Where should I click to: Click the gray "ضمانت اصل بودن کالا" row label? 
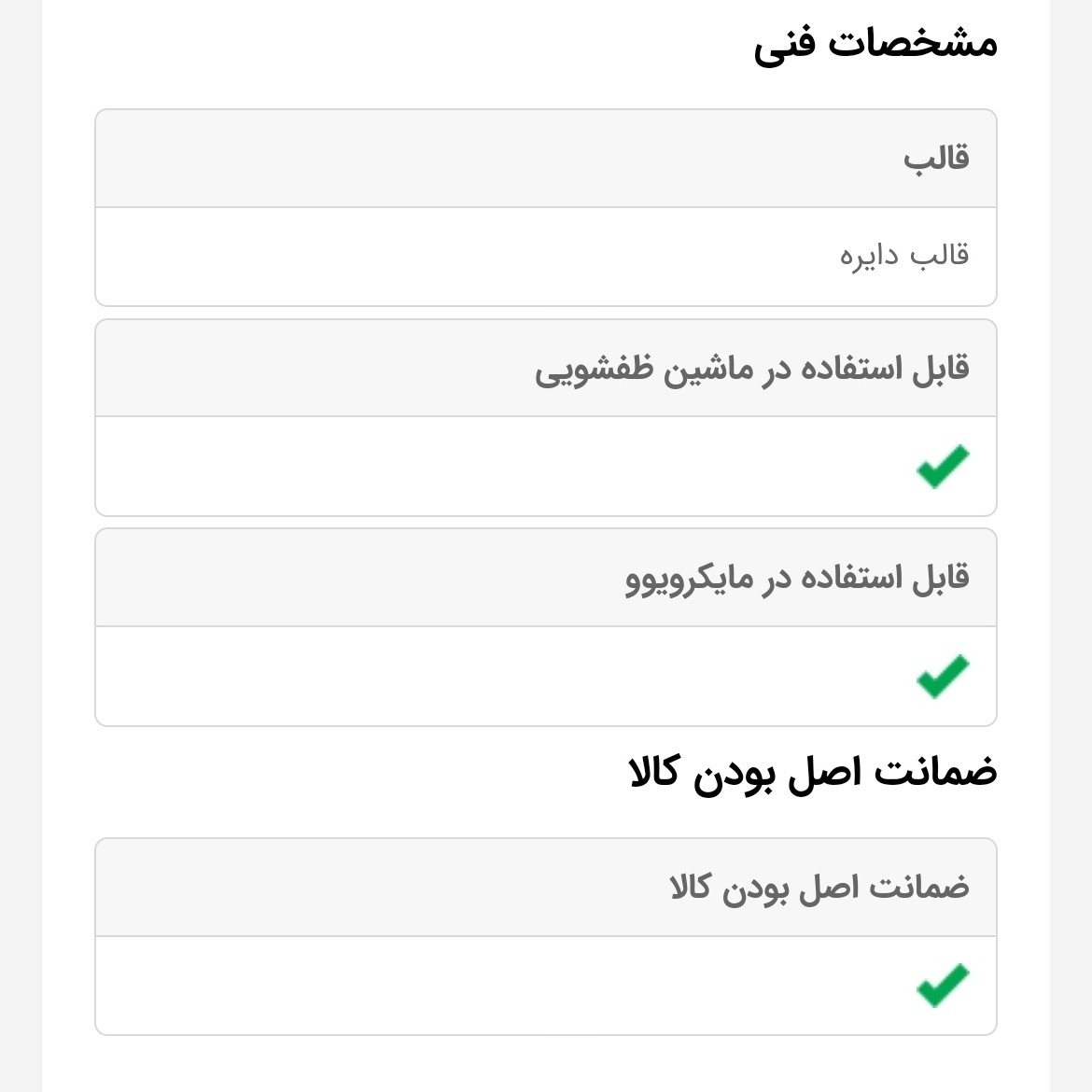(x=819, y=887)
